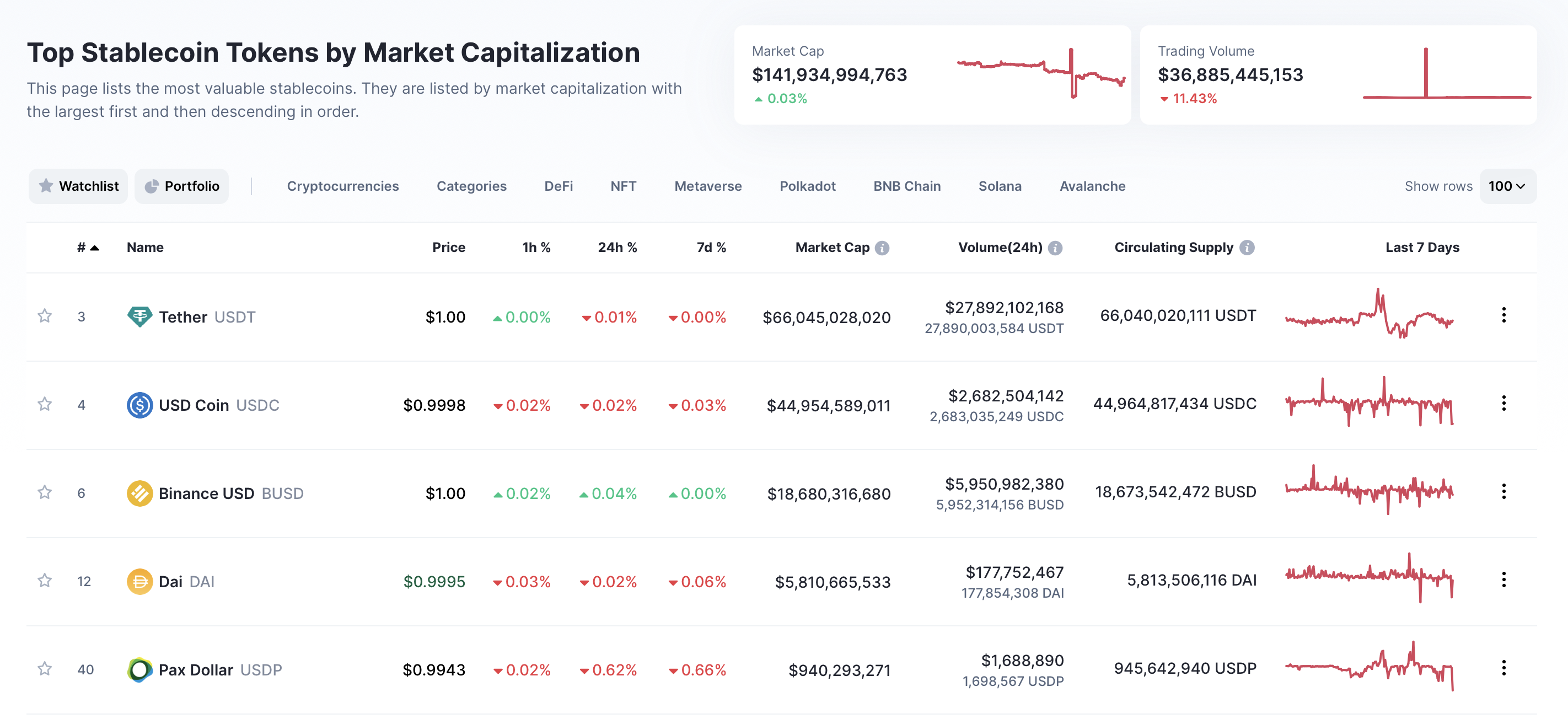Open three-dot menu for Tether row
The width and height of the screenshot is (1568, 719).
pos(1503,315)
